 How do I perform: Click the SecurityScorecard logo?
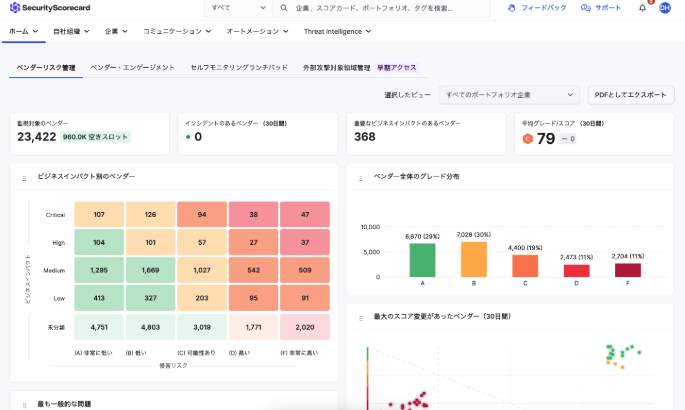click(52, 8)
